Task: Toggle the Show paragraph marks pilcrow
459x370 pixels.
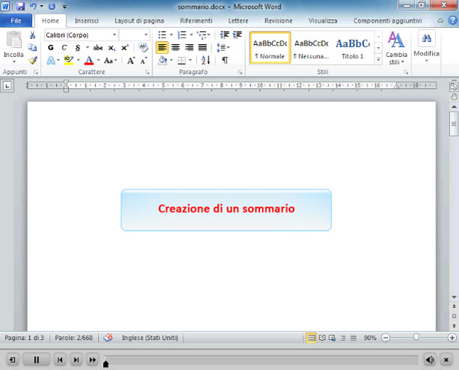Action: tap(225, 60)
